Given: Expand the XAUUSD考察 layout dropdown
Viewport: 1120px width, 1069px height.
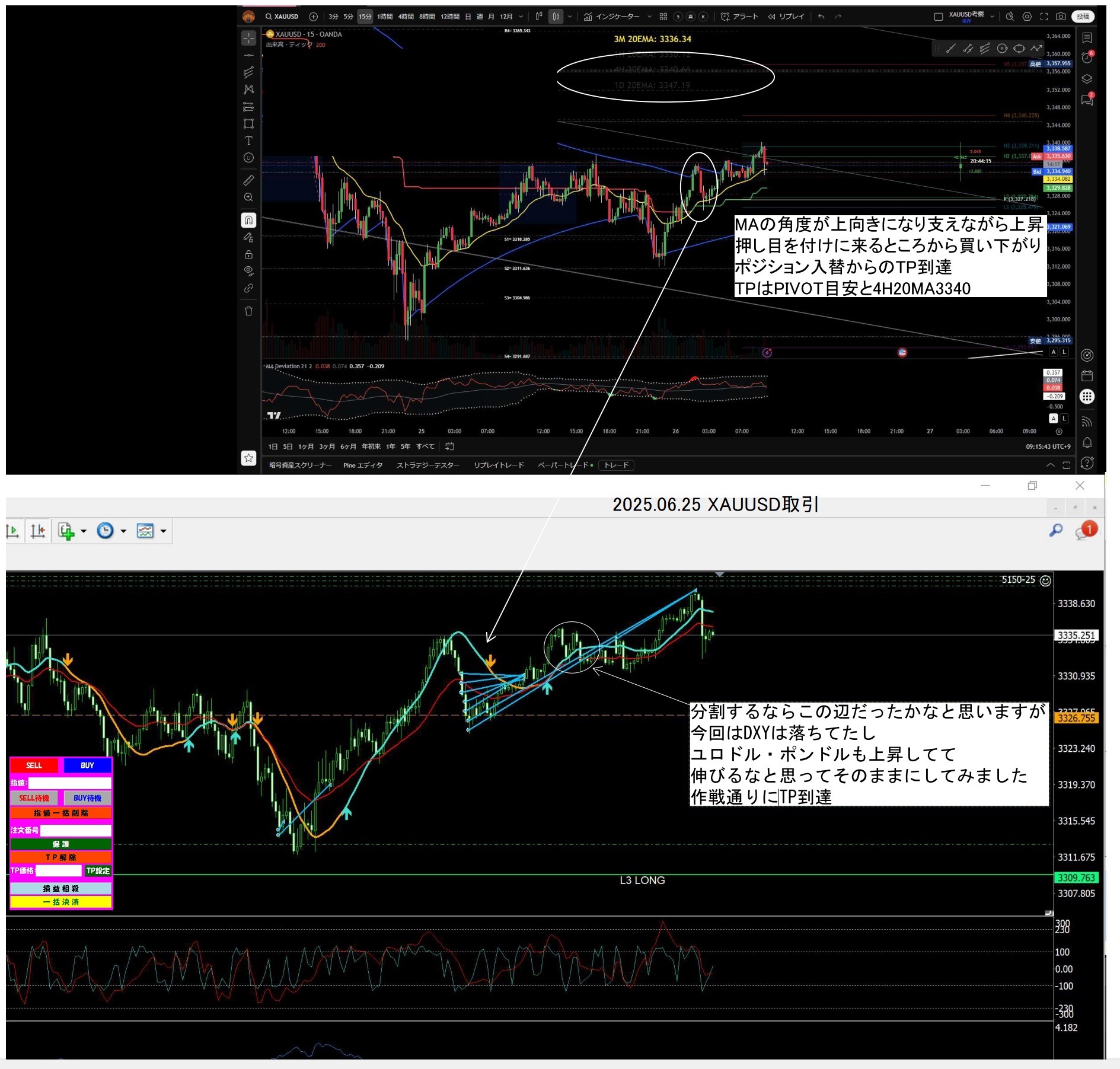Looking at the screenshot, I should pyautogui.click(x=992, y=17).
